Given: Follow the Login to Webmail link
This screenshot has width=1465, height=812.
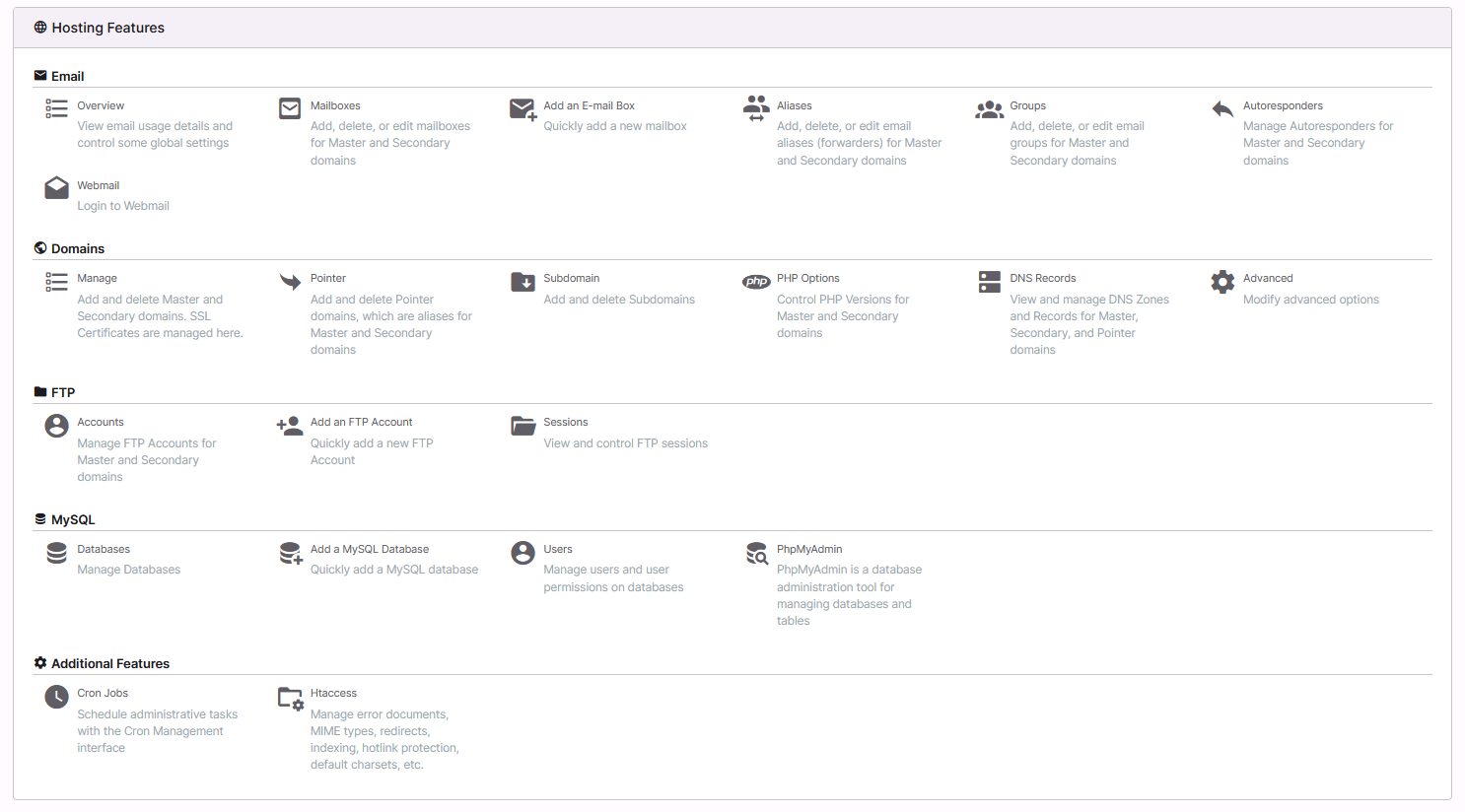Looking at the screenshot, I should [x=123, y=205].
